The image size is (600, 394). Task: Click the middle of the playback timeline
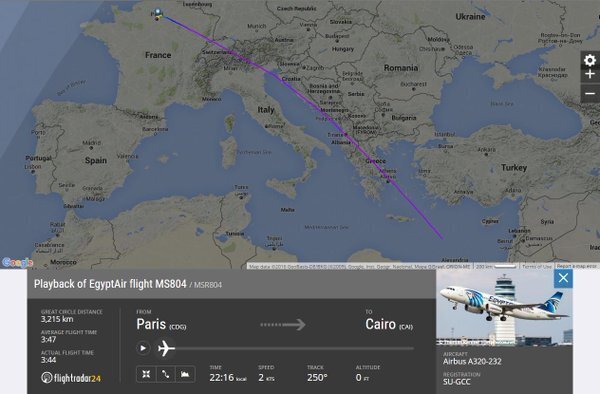(294, 348)
